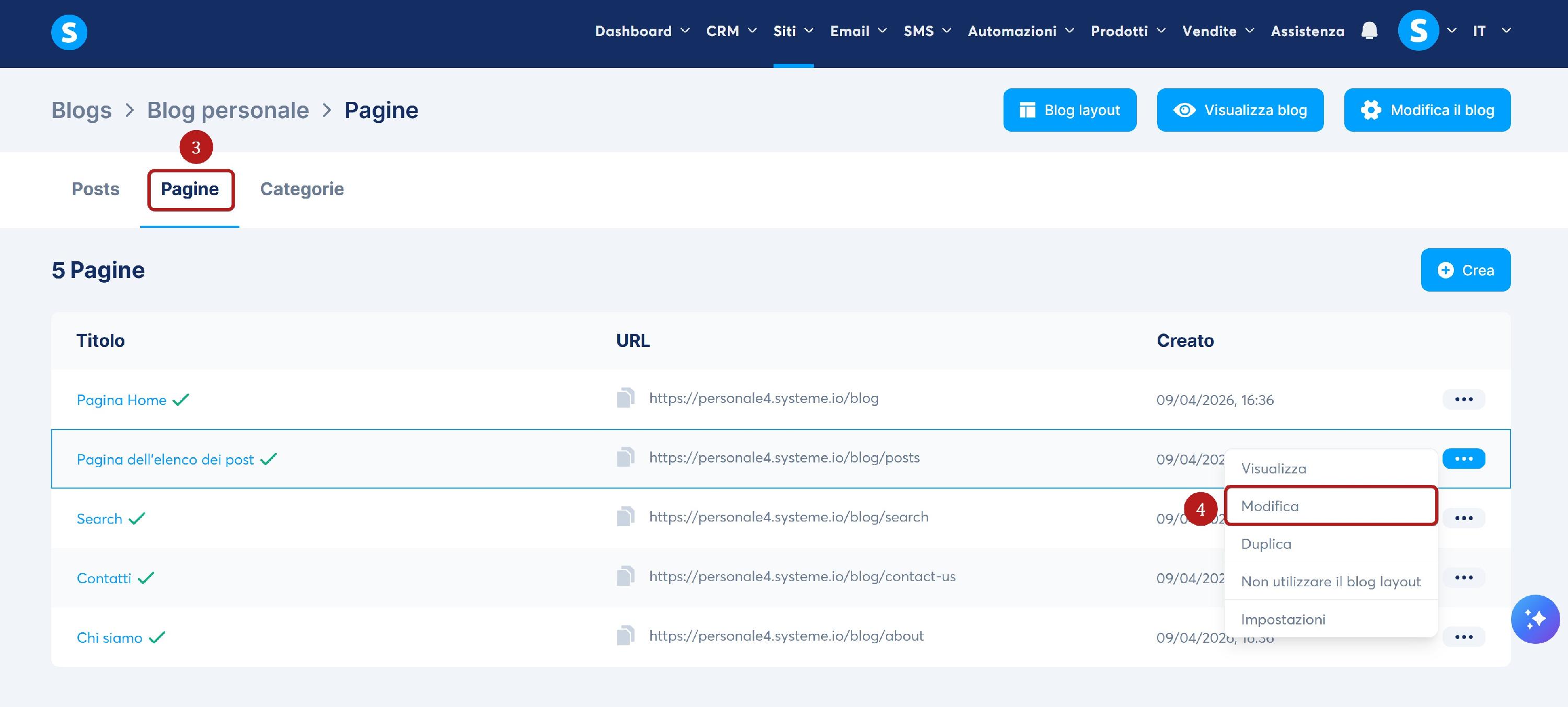Image resolution: width=1568 pixels, height=707 pixels.
Task: Copy URL icon for blog/search row
Action: tap(626, 517)
